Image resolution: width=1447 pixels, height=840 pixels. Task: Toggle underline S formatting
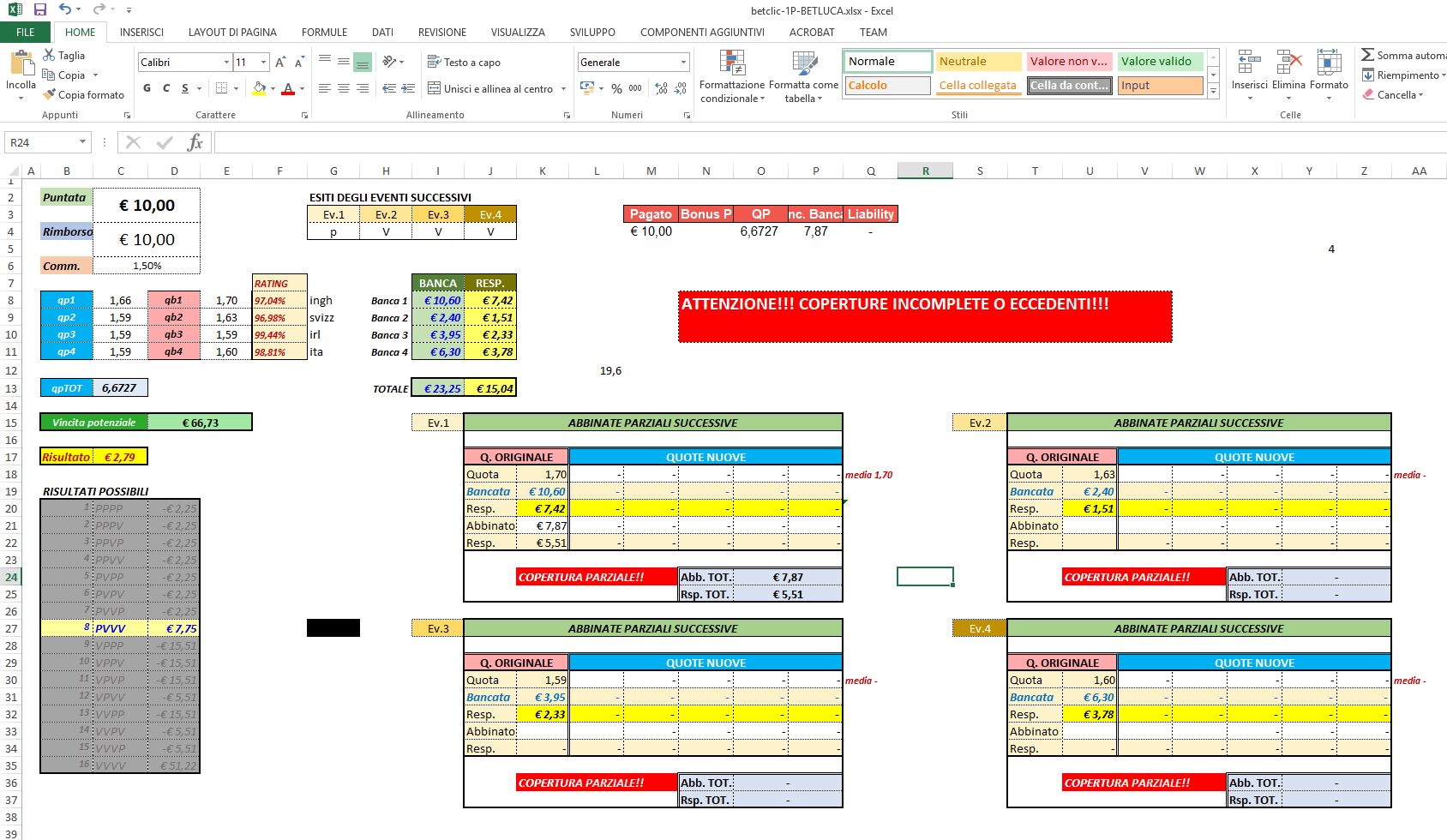[185, 87]
